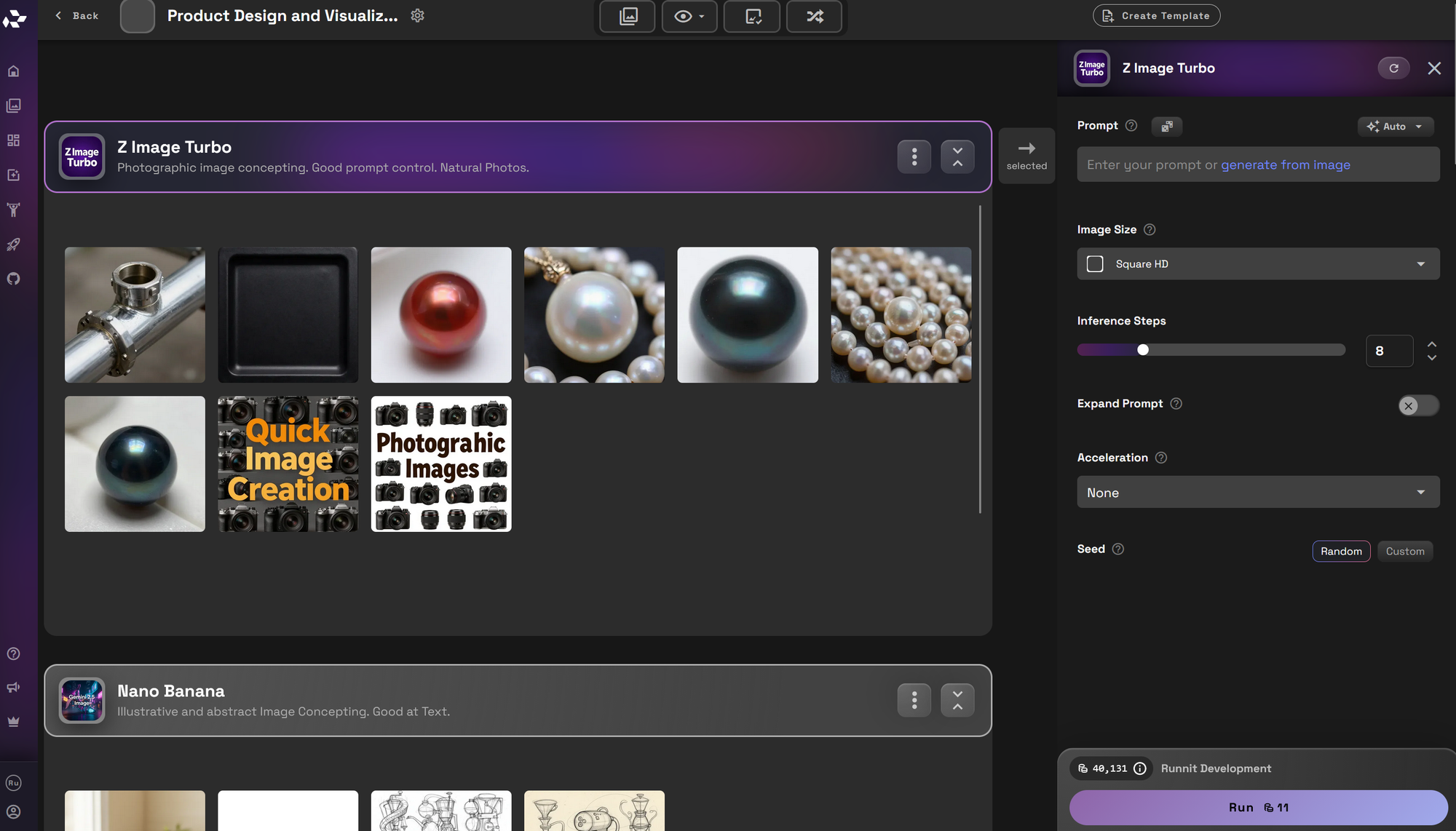
Task: Select the Custom seed option
Action: [x=1405, y=551]
